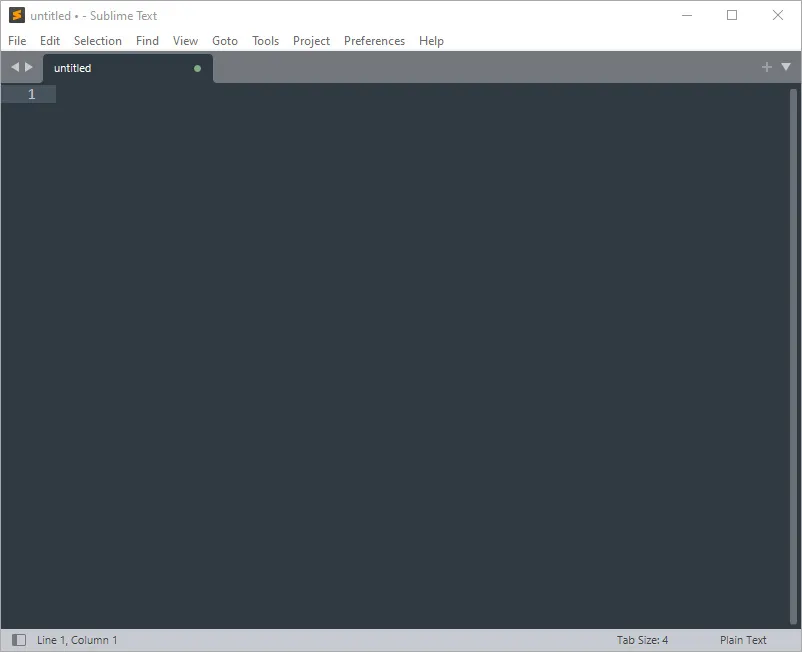
Task: Select the untitled tab
Action: click(x=128, y=68)
